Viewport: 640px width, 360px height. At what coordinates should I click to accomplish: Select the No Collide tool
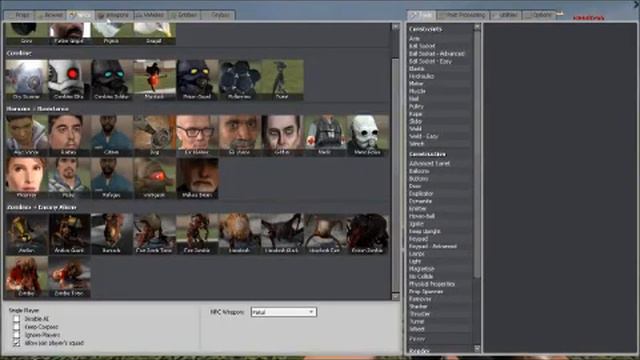440,276
